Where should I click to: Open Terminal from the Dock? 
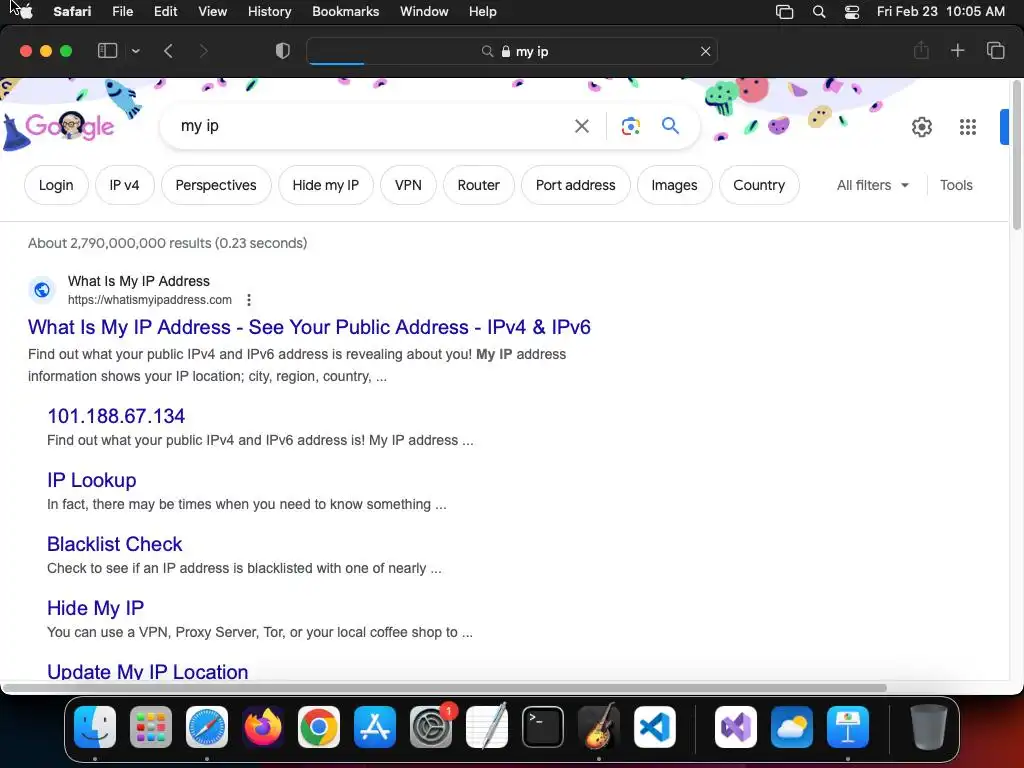[x=543, y=727]
